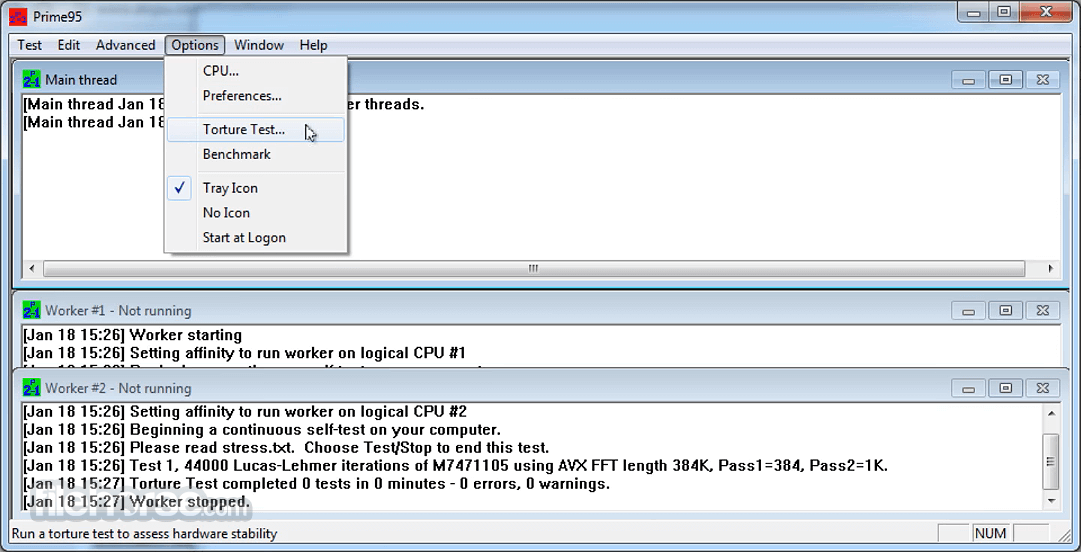This screenshot has height=552, width=1081.
Task: Click Worker #2 'logical CPU #2' affinity line
Action: pyautogui.click(x=245, y=412)
